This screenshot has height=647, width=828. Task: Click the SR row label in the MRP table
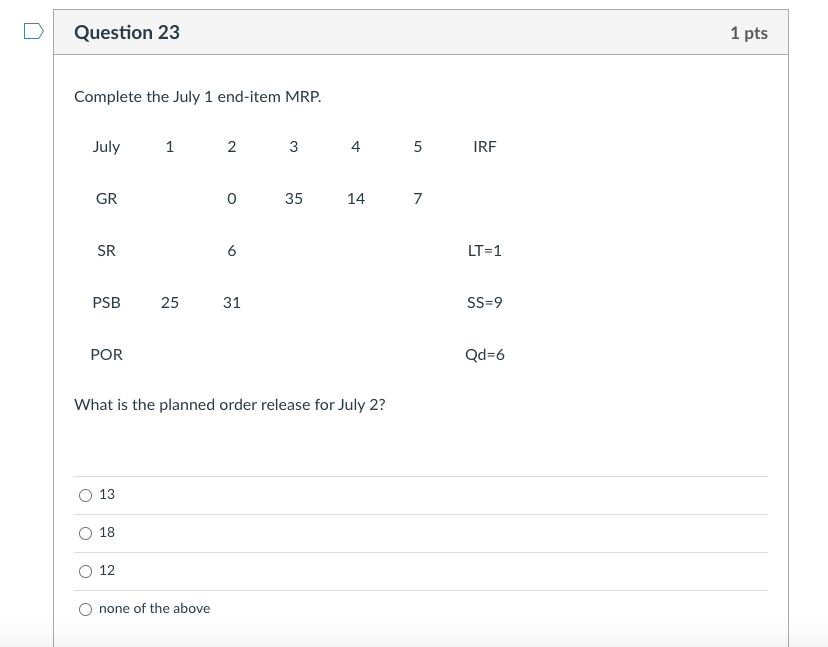tap(107, 250)
